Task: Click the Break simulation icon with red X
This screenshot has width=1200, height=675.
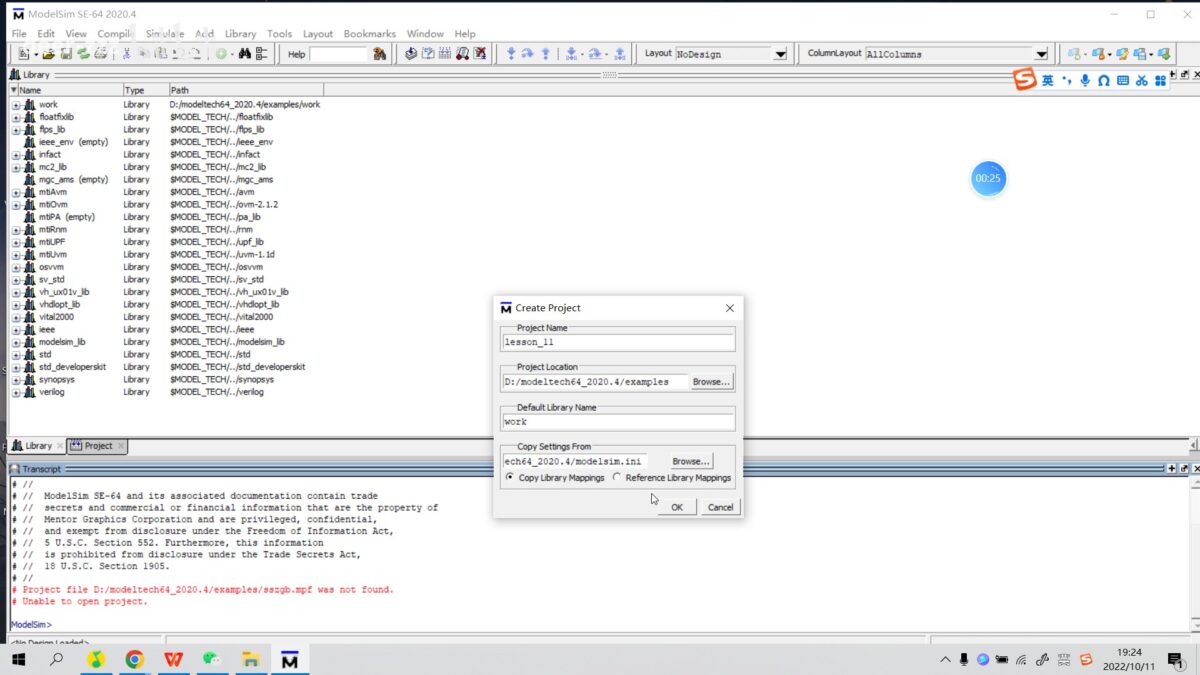Action: 480,54
